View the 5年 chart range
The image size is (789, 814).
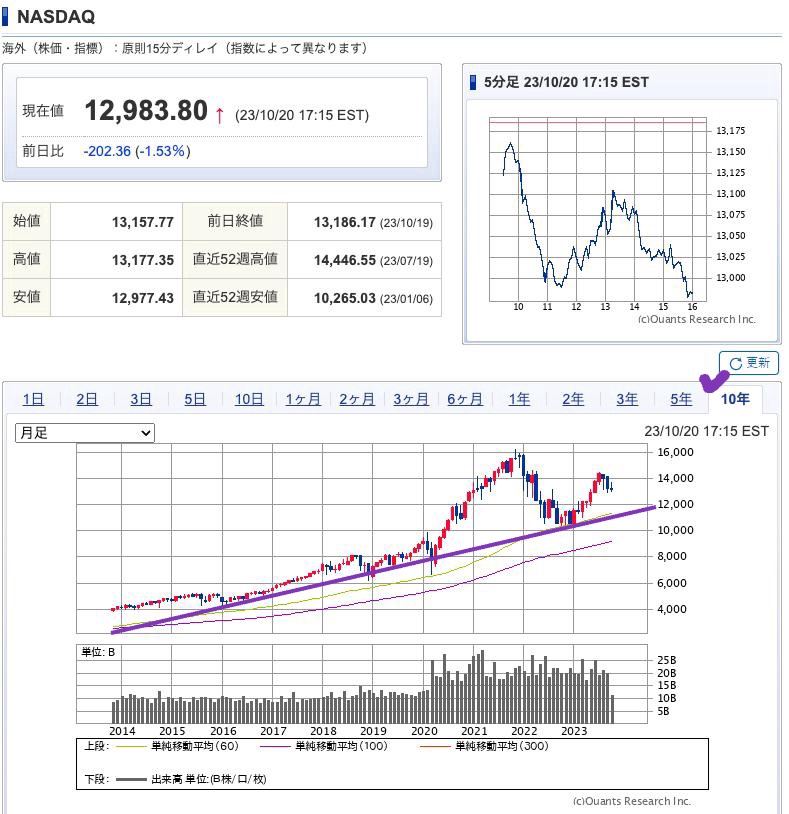tap(681, 399)
